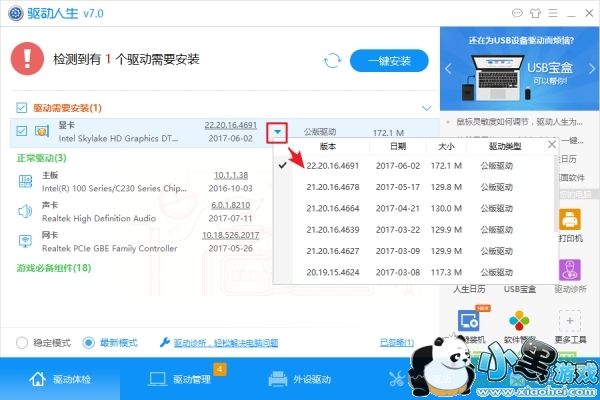Toggle 驱动需要安装(1) group checkbox
Screen dimensions: 600x400
21,108
